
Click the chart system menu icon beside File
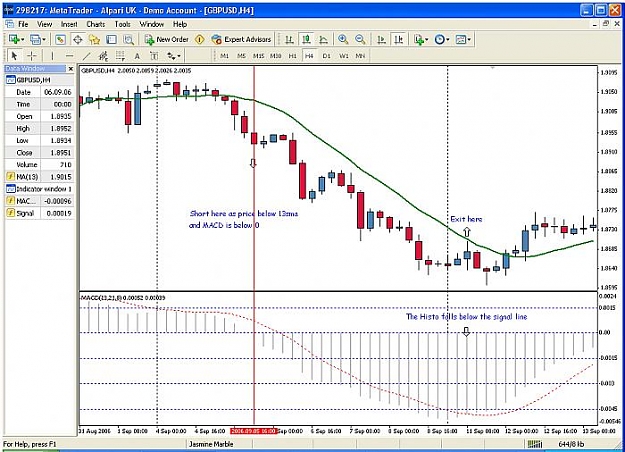(9, 24)
